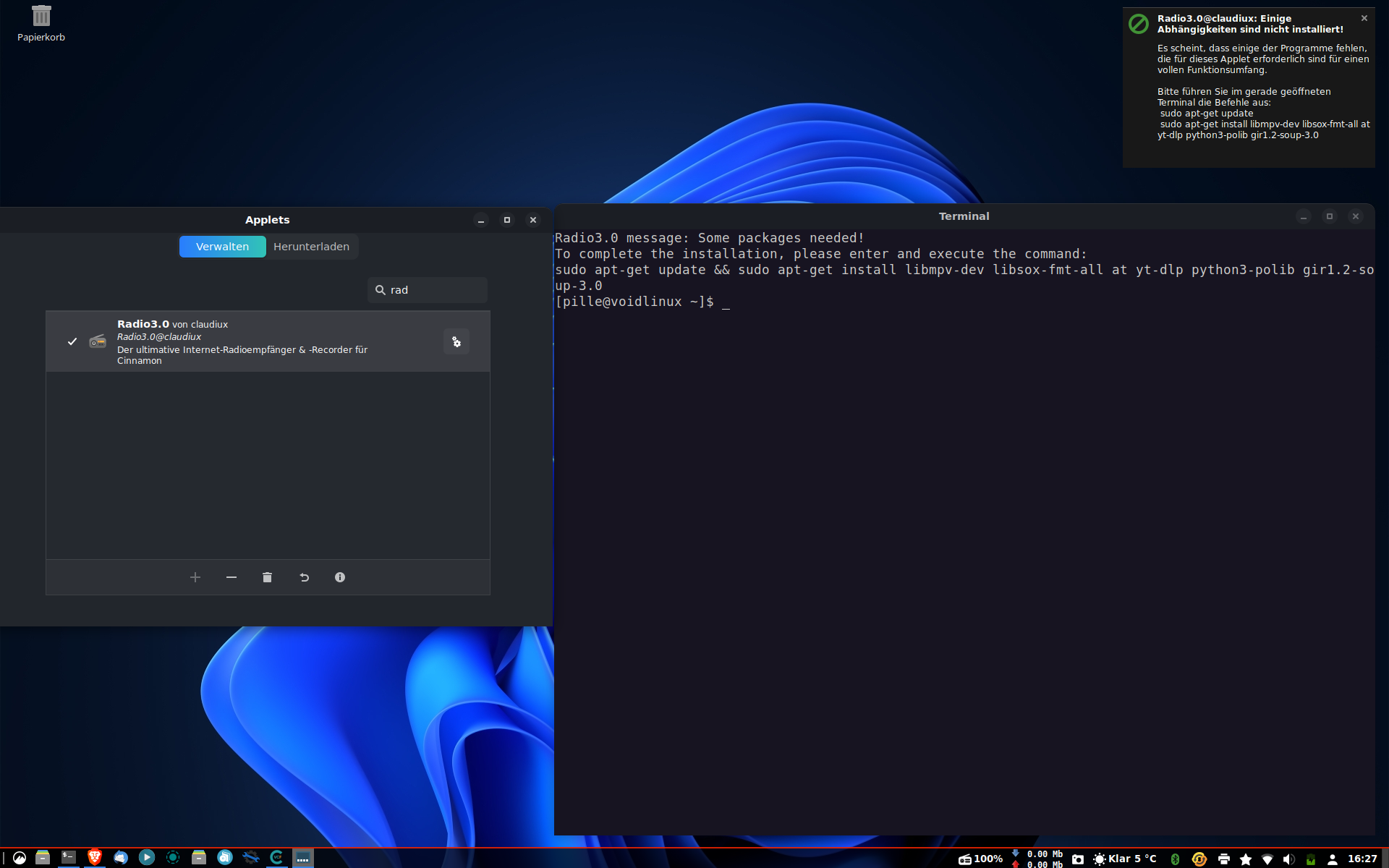Screen dimensions: 1389x868
Task: Open the weather applet Klar 5 °C
Action: click(1126, 859)
